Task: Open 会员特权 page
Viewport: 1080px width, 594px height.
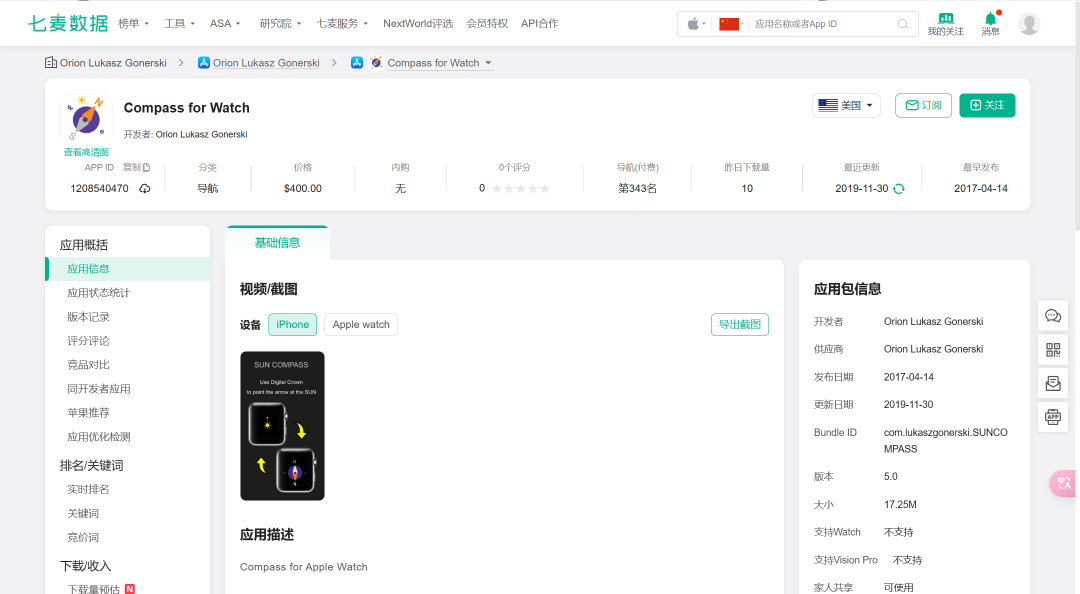Action: tap(487, 23)
